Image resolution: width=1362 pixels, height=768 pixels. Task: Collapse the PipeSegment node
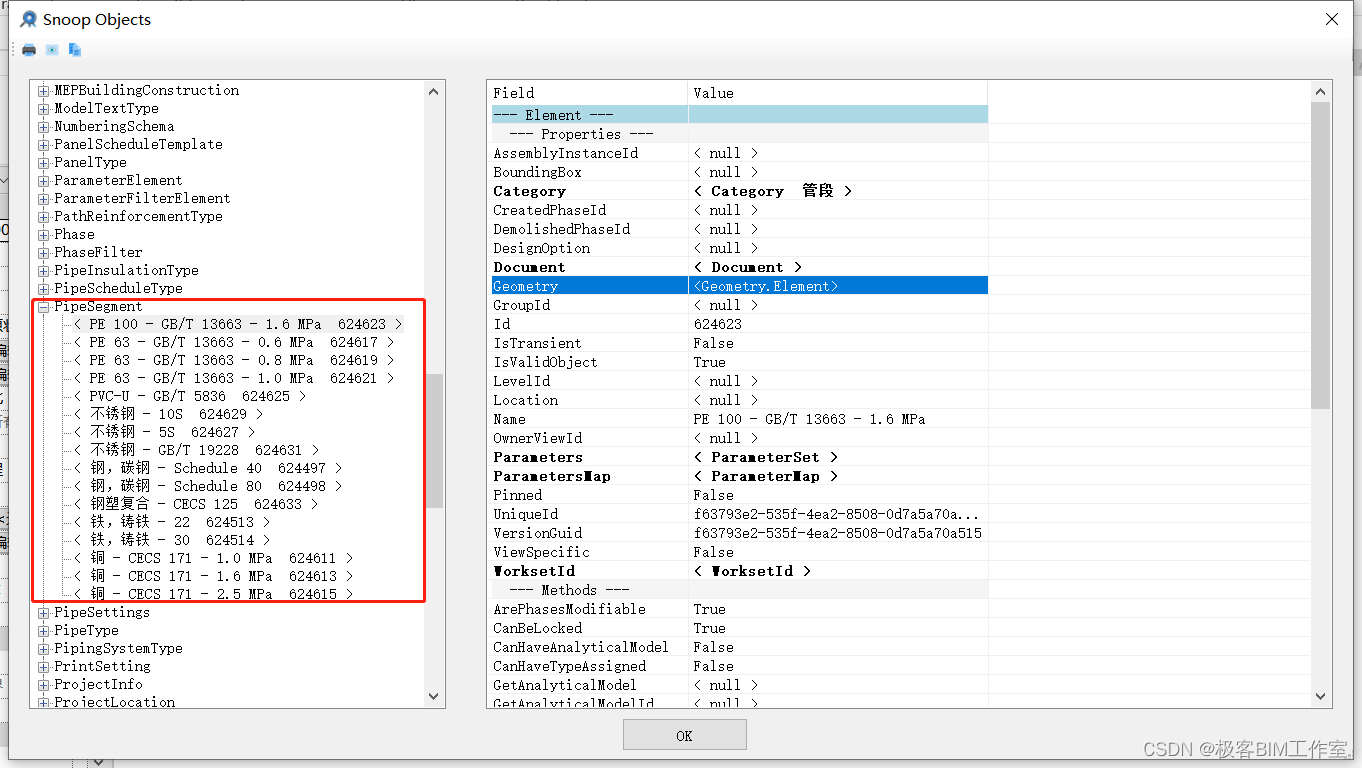tap(44, 307)
